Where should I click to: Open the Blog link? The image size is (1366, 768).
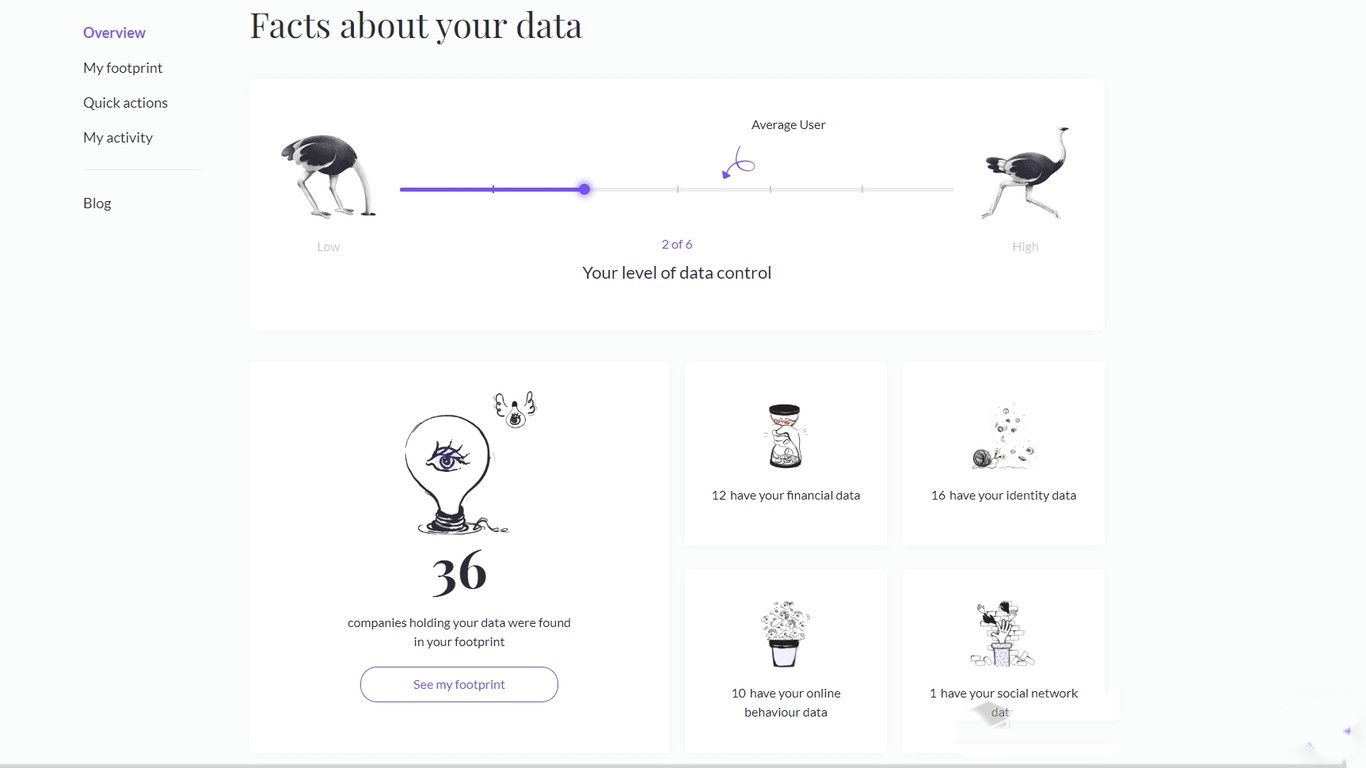pyautogui.click(x=97, y=203)
